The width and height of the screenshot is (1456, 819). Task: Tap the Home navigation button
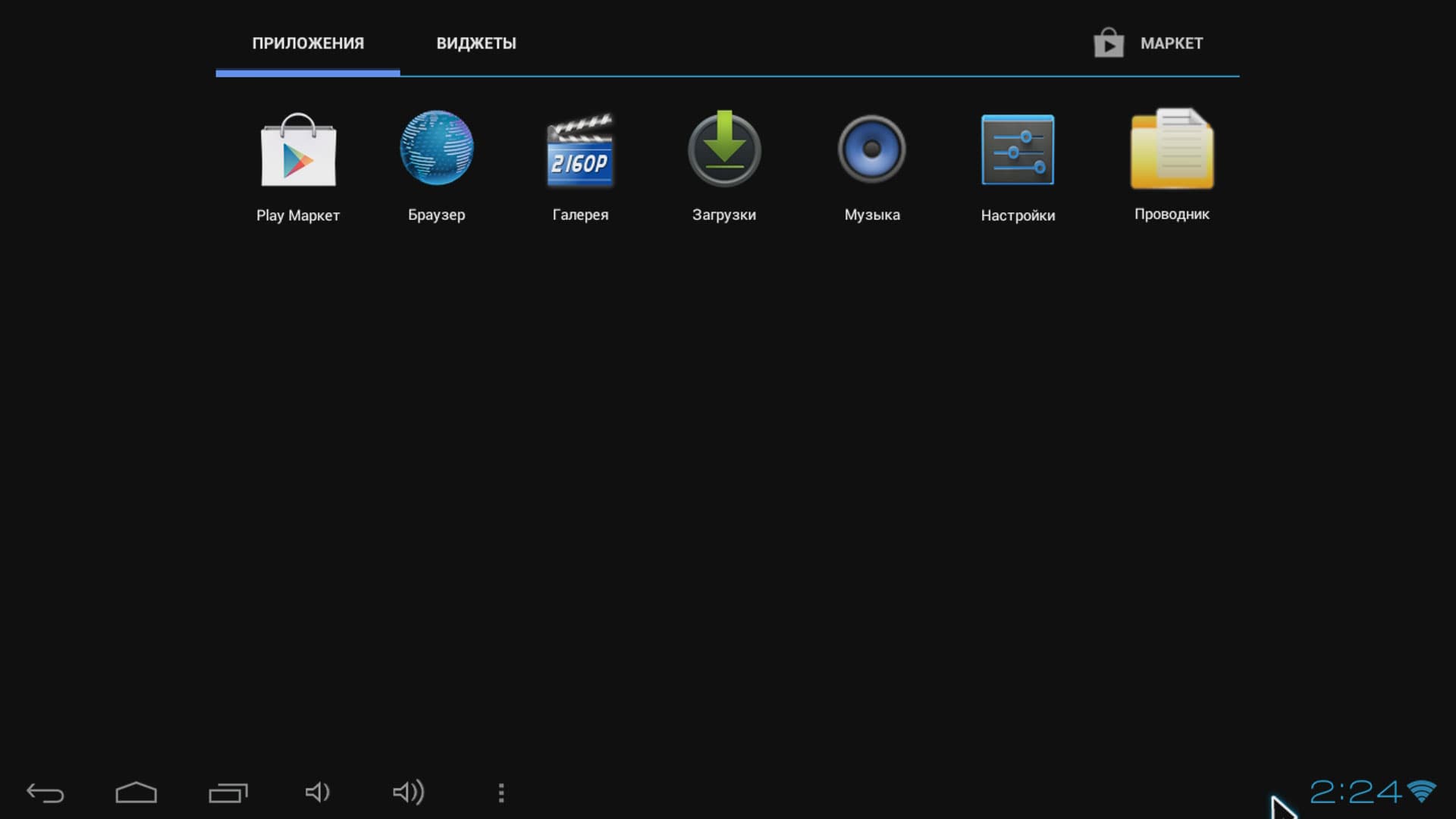click(136, 792)
